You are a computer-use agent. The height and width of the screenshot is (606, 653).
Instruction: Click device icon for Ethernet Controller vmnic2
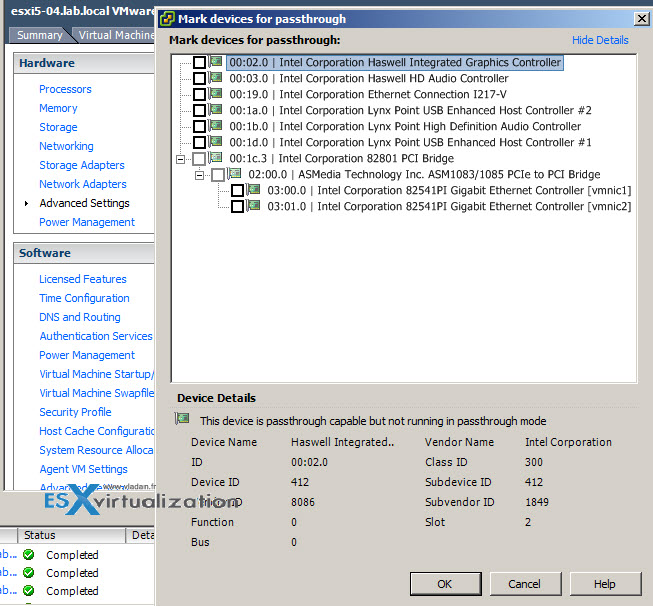(254, 205)
